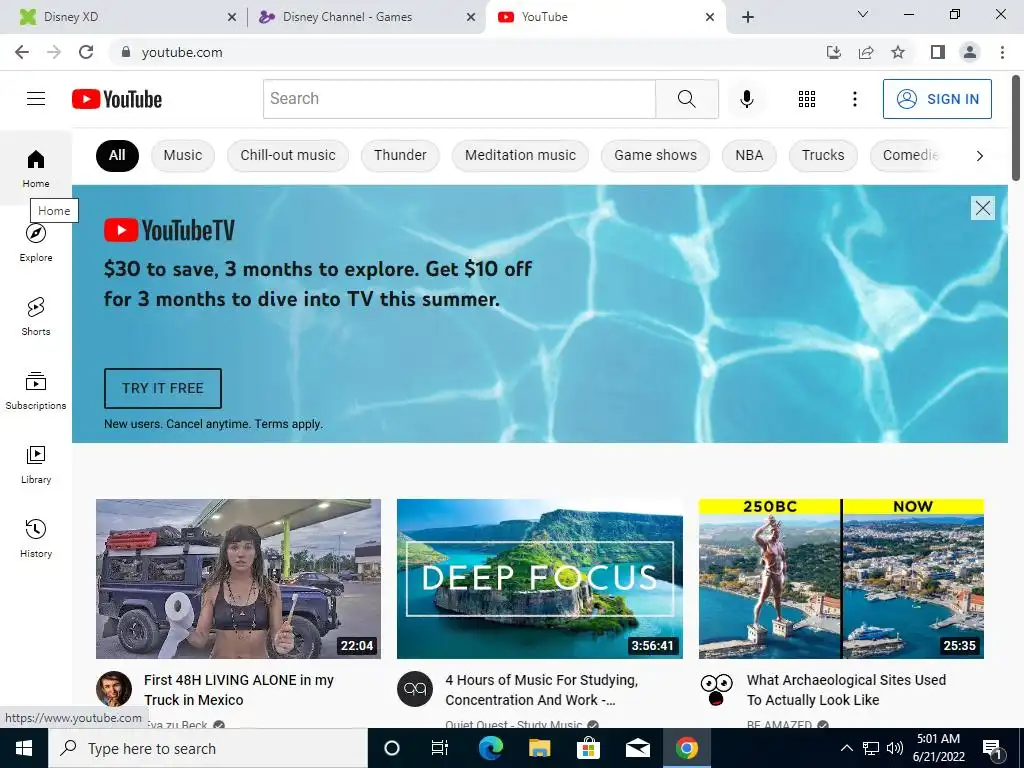Open the Windows Start menu
The width and height of the screenshot is (1024, 768).
click(24, 748)
